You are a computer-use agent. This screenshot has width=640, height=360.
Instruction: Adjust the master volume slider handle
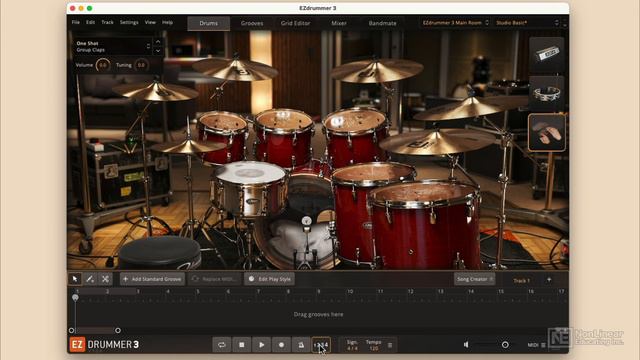505,345
